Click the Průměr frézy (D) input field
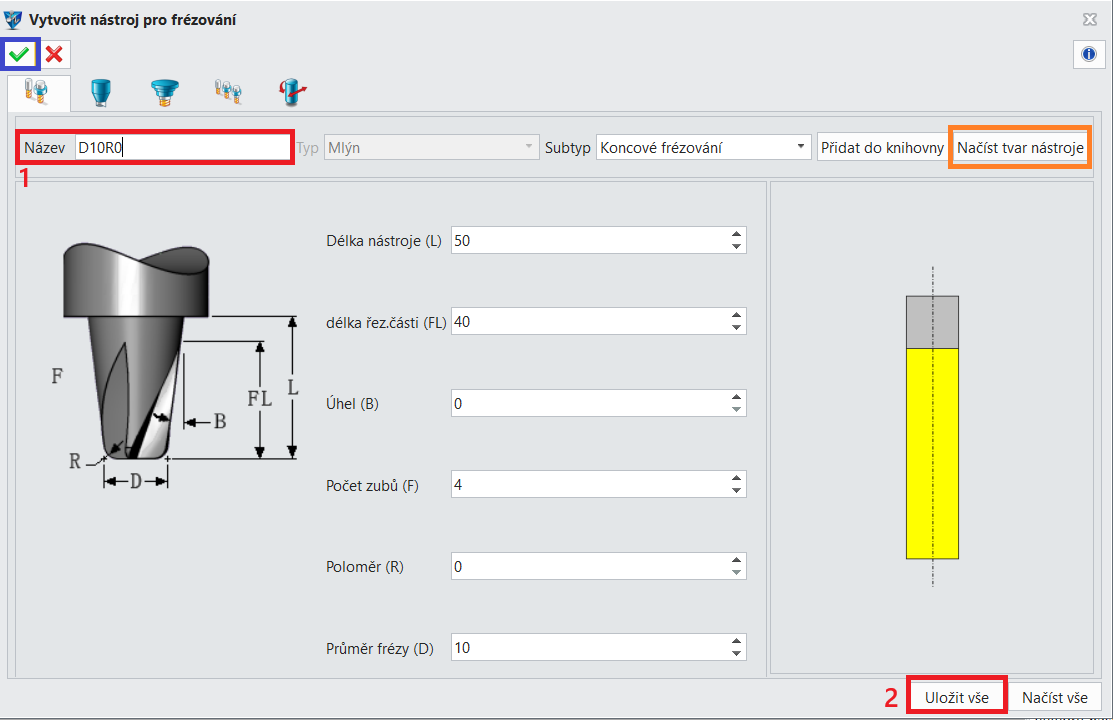 coord(598,648)
